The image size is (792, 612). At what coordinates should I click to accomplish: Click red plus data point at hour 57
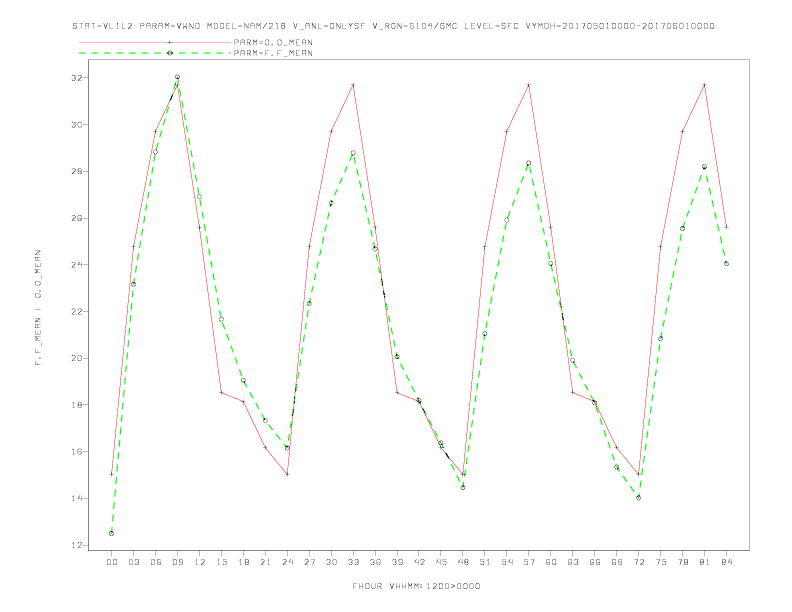[529, 85]
